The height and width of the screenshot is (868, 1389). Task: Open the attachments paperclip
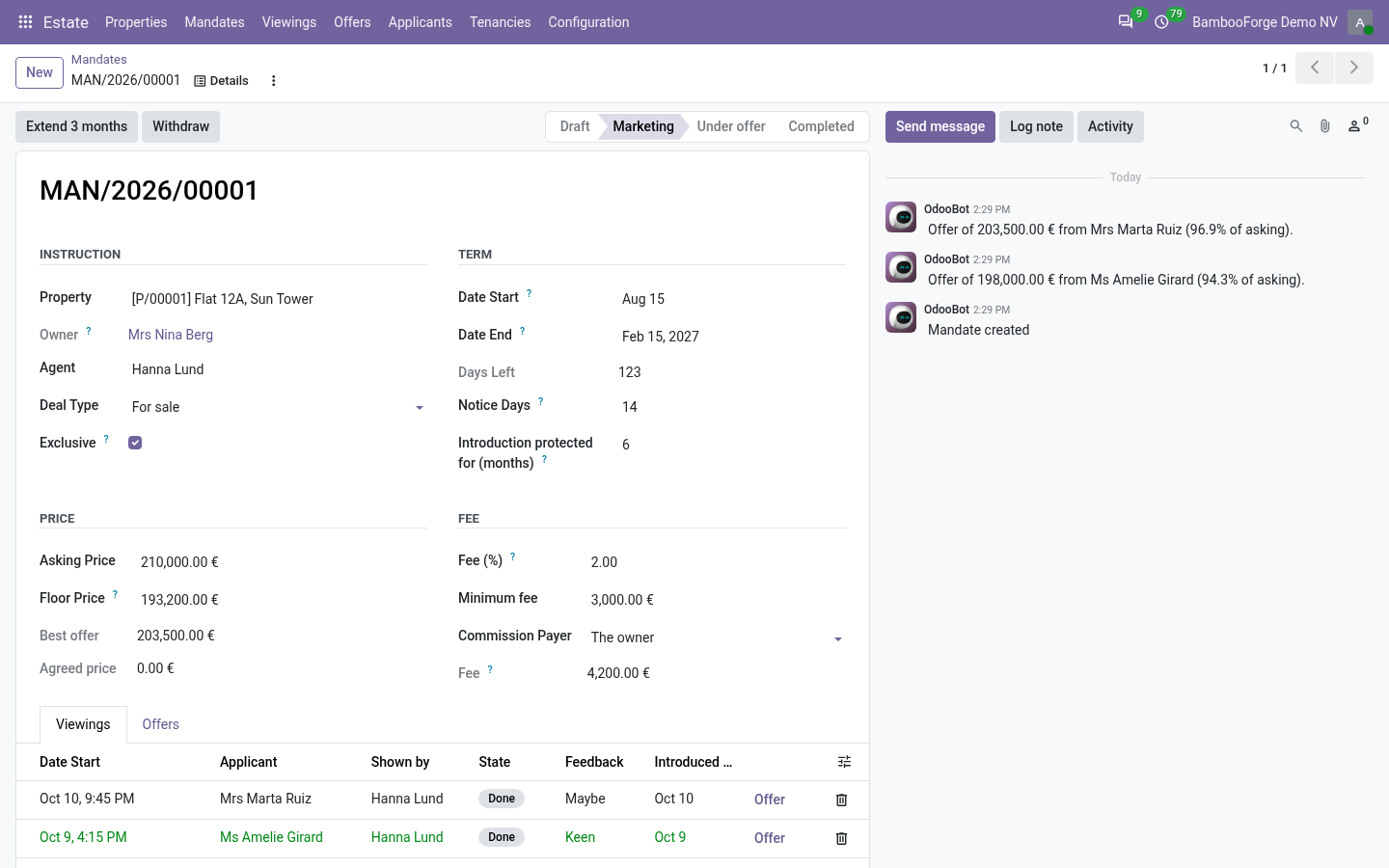click(x=1325, y=126)
